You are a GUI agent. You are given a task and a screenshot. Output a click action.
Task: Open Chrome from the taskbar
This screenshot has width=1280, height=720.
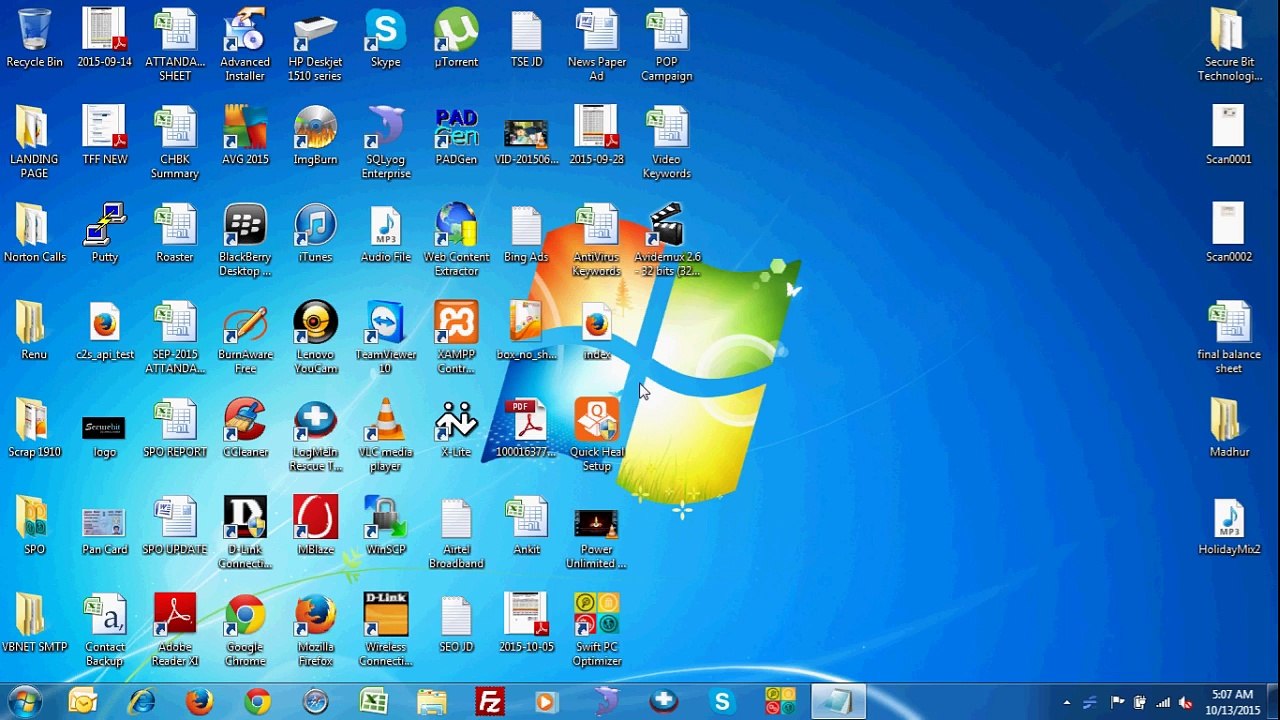[257, 702]
